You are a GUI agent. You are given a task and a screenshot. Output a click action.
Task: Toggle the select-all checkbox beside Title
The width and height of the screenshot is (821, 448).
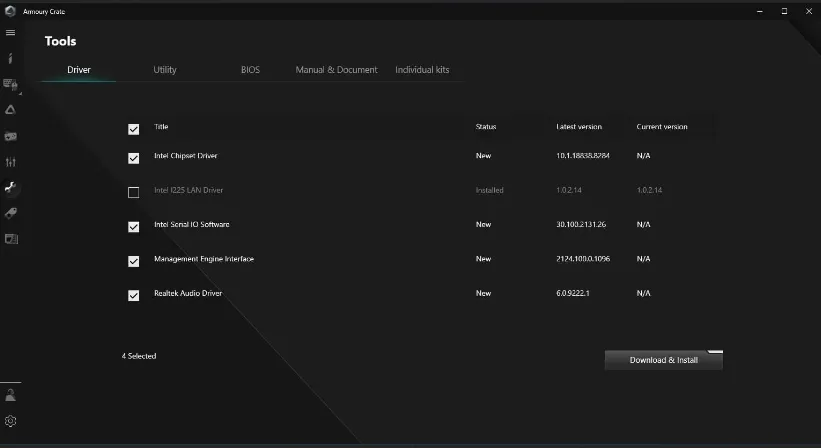(x=134, y=129)
